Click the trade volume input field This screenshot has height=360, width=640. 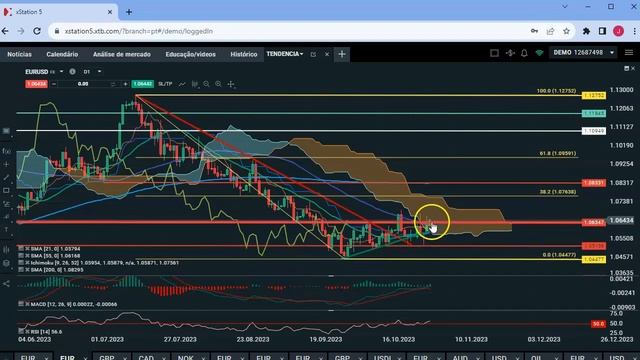click(83, 84)
